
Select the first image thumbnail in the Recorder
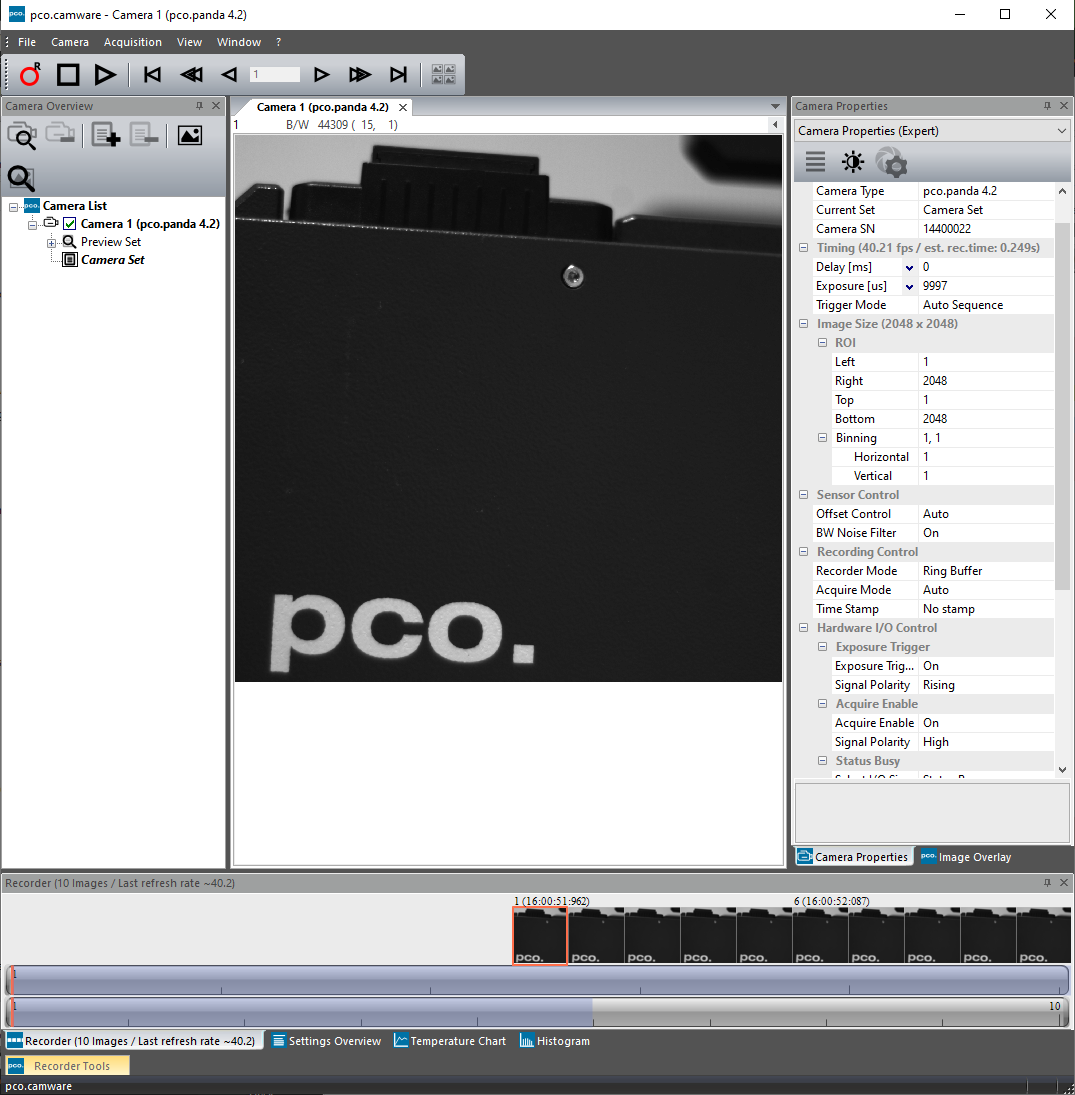(539, 934)
